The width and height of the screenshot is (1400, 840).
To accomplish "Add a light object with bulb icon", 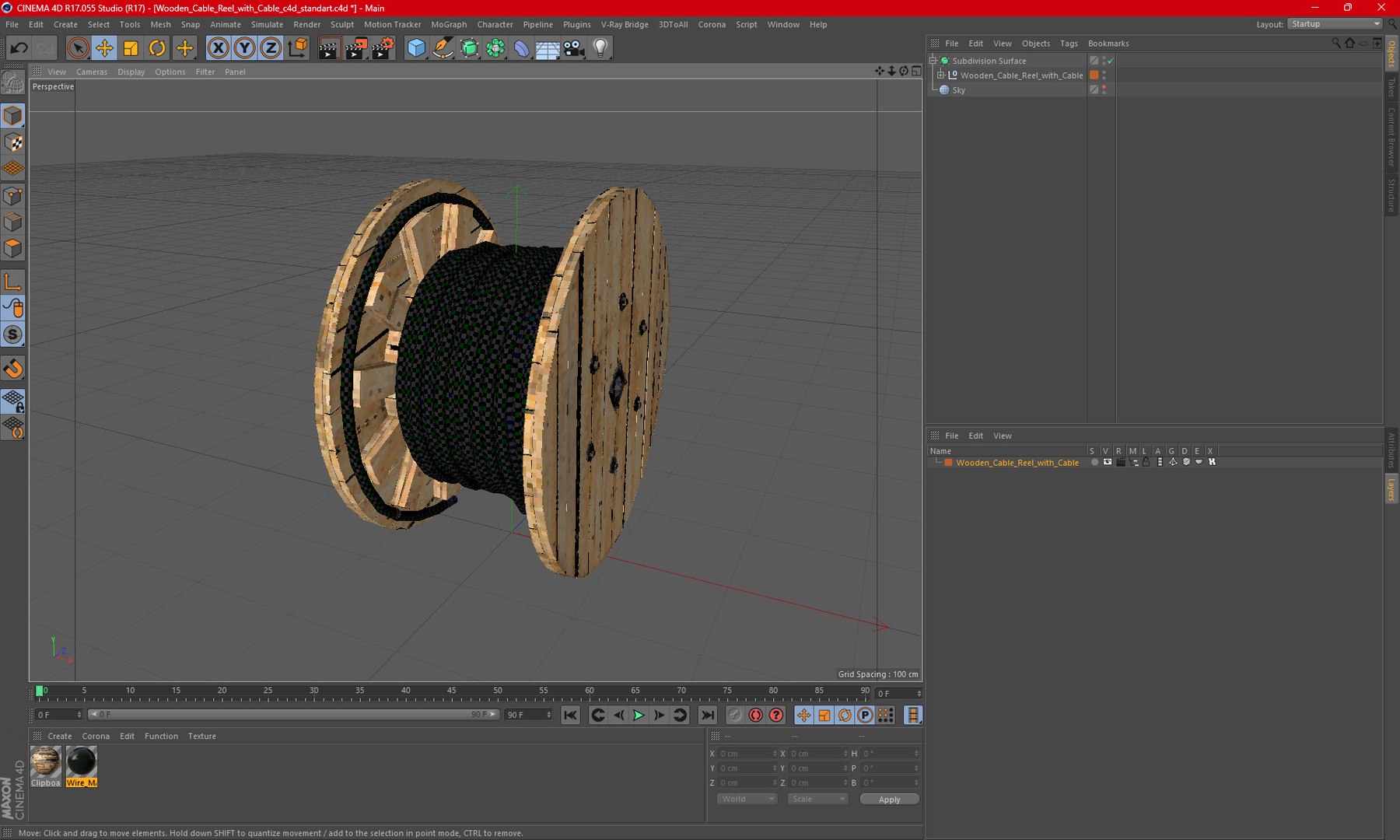I will tap(600, 48).
